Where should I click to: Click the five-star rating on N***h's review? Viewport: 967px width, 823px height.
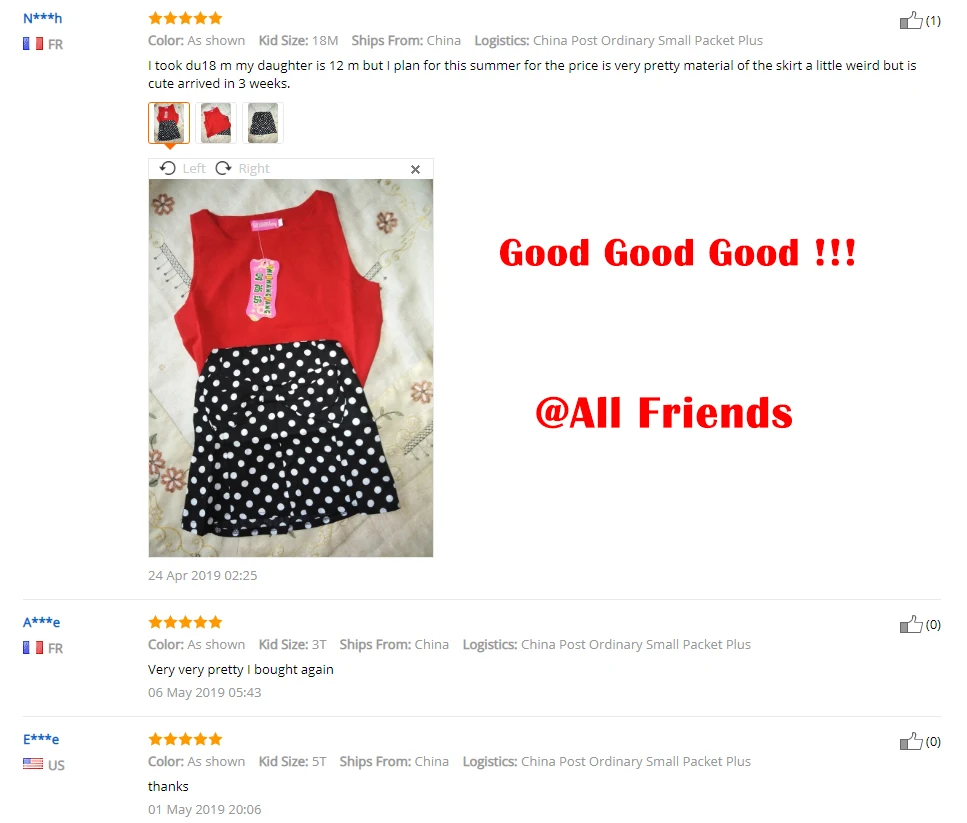pos(185,18)
